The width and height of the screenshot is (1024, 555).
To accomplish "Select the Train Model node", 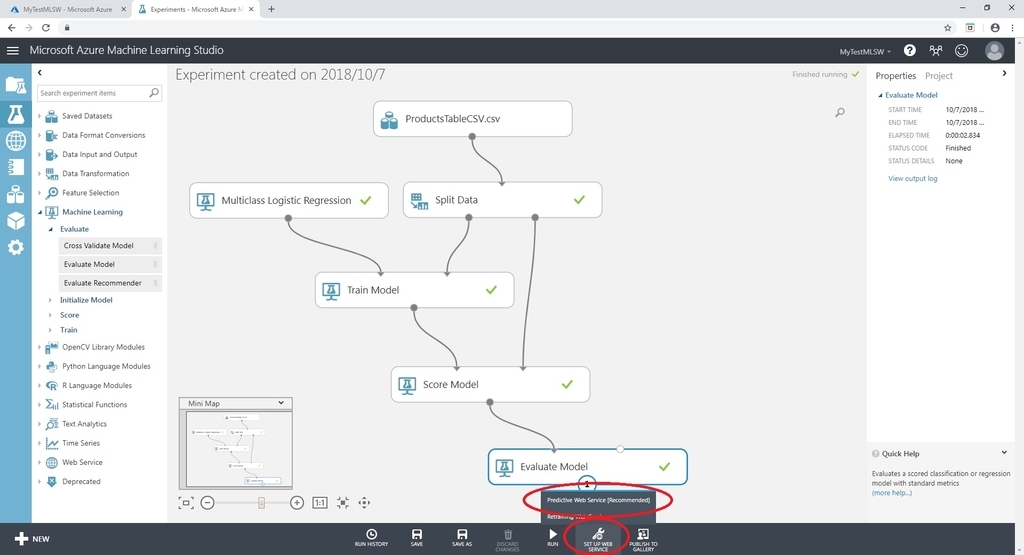I will (414, 290).
